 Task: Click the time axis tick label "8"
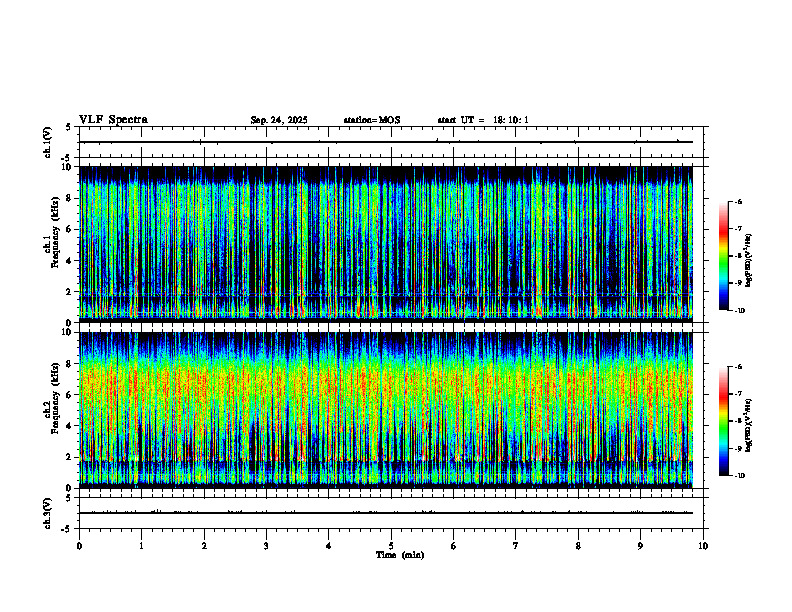click(x=578, y=546)
